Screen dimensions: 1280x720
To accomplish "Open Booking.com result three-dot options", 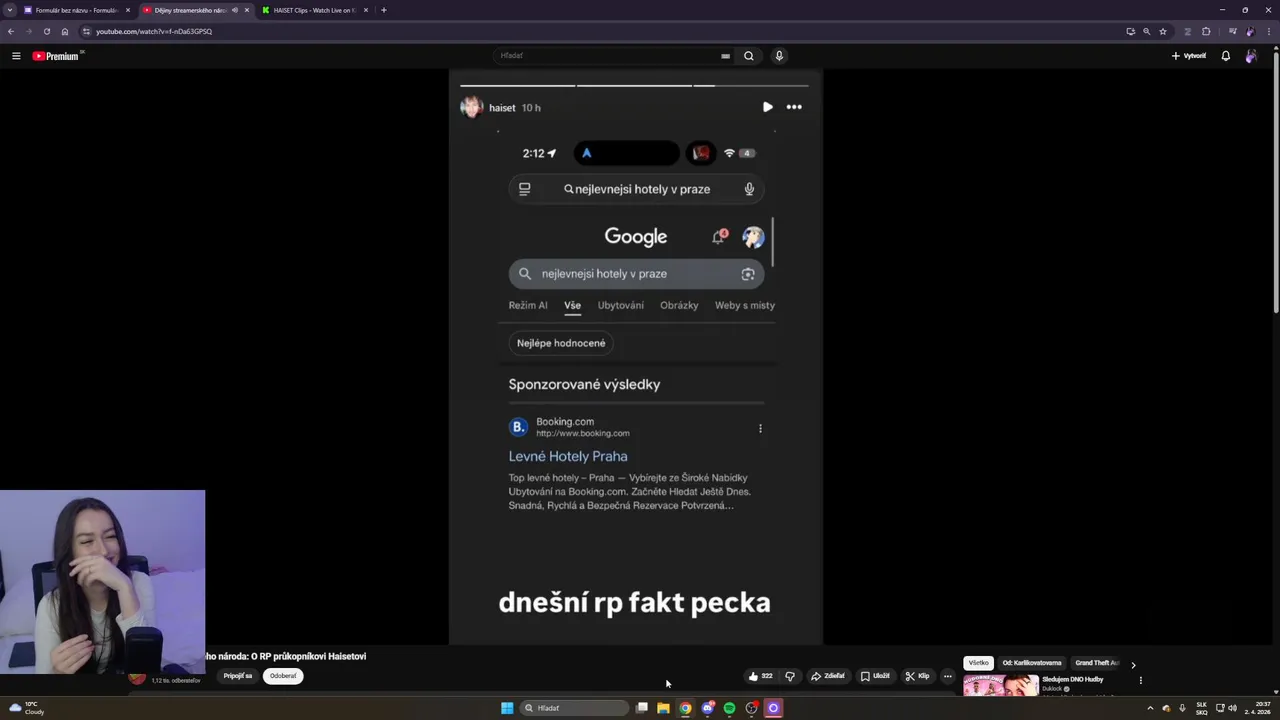I will 760,428.
